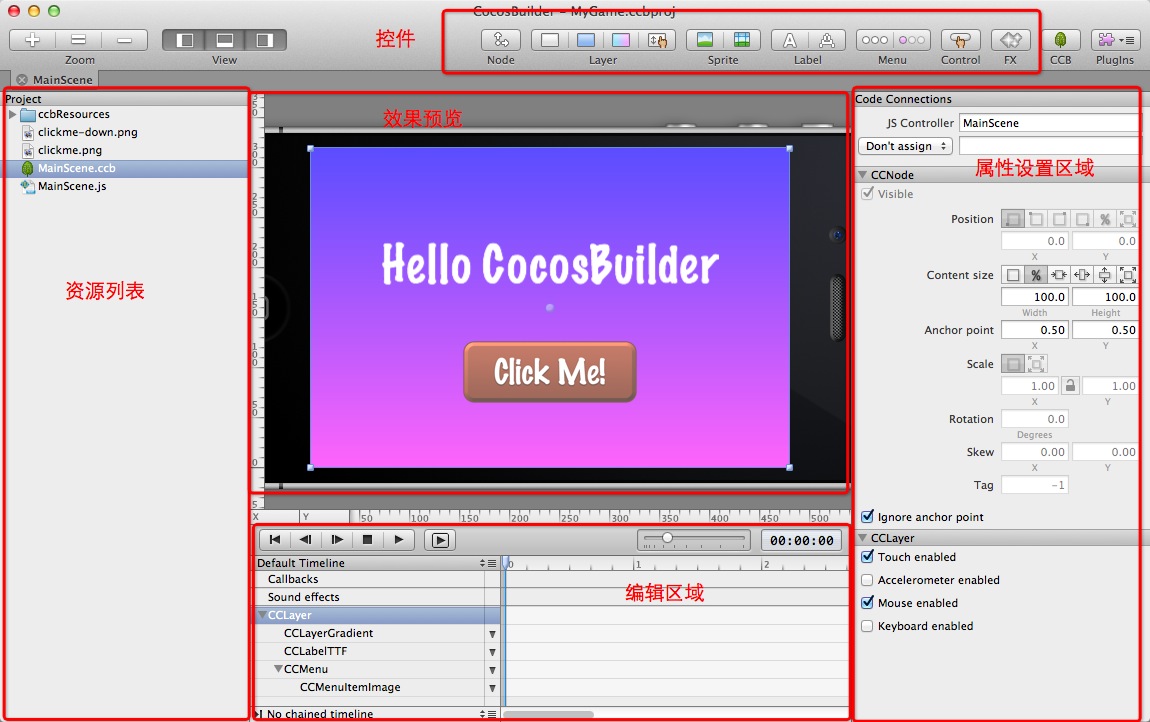The height and width of the screenshot is (722, 1150).
Task: Click the Zoom reset equals button
Action: tap(78, 40)
